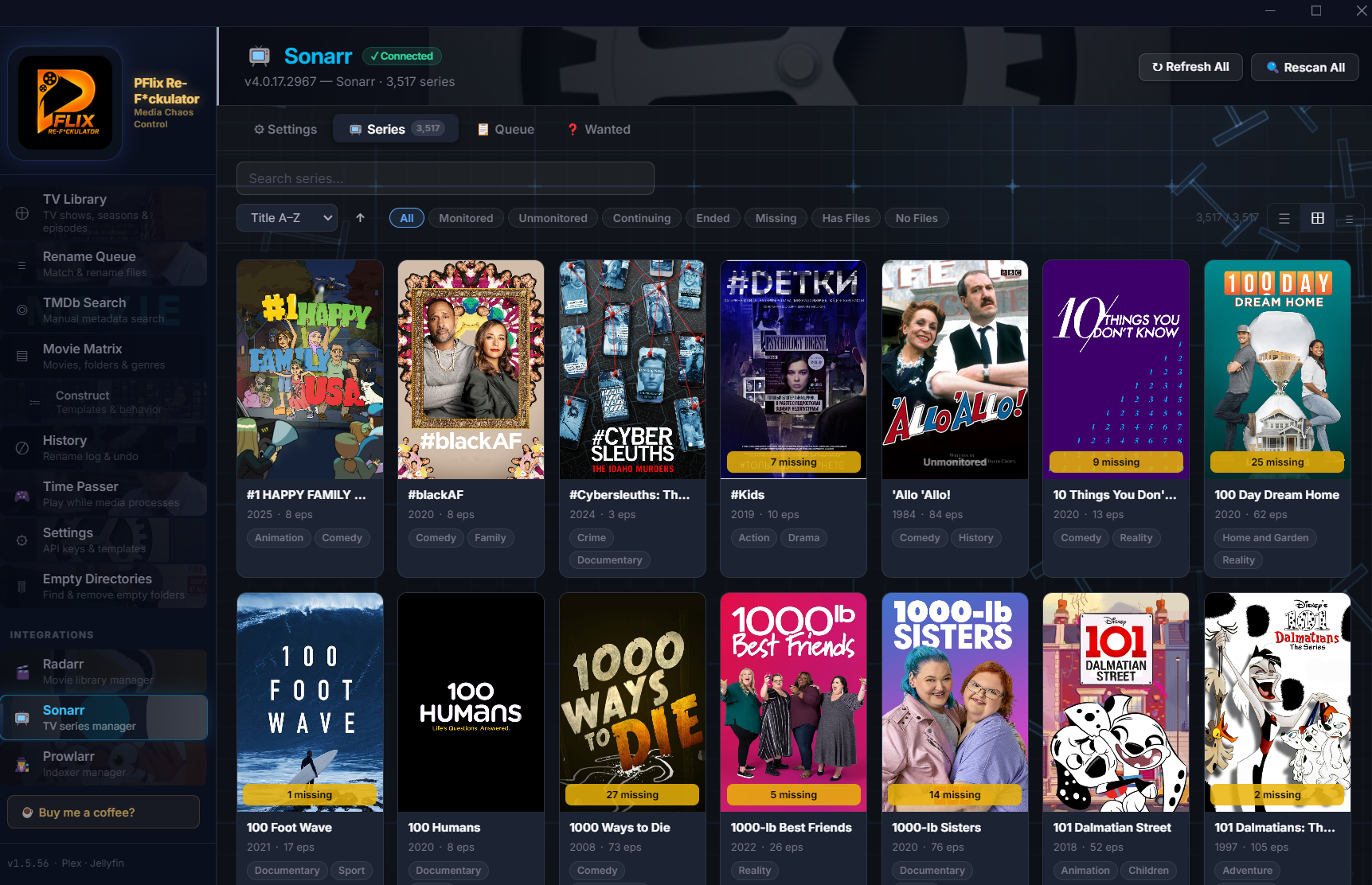Open Rename Queue sidebar icon
This screenshot has height=885, width=1372.
22,264
